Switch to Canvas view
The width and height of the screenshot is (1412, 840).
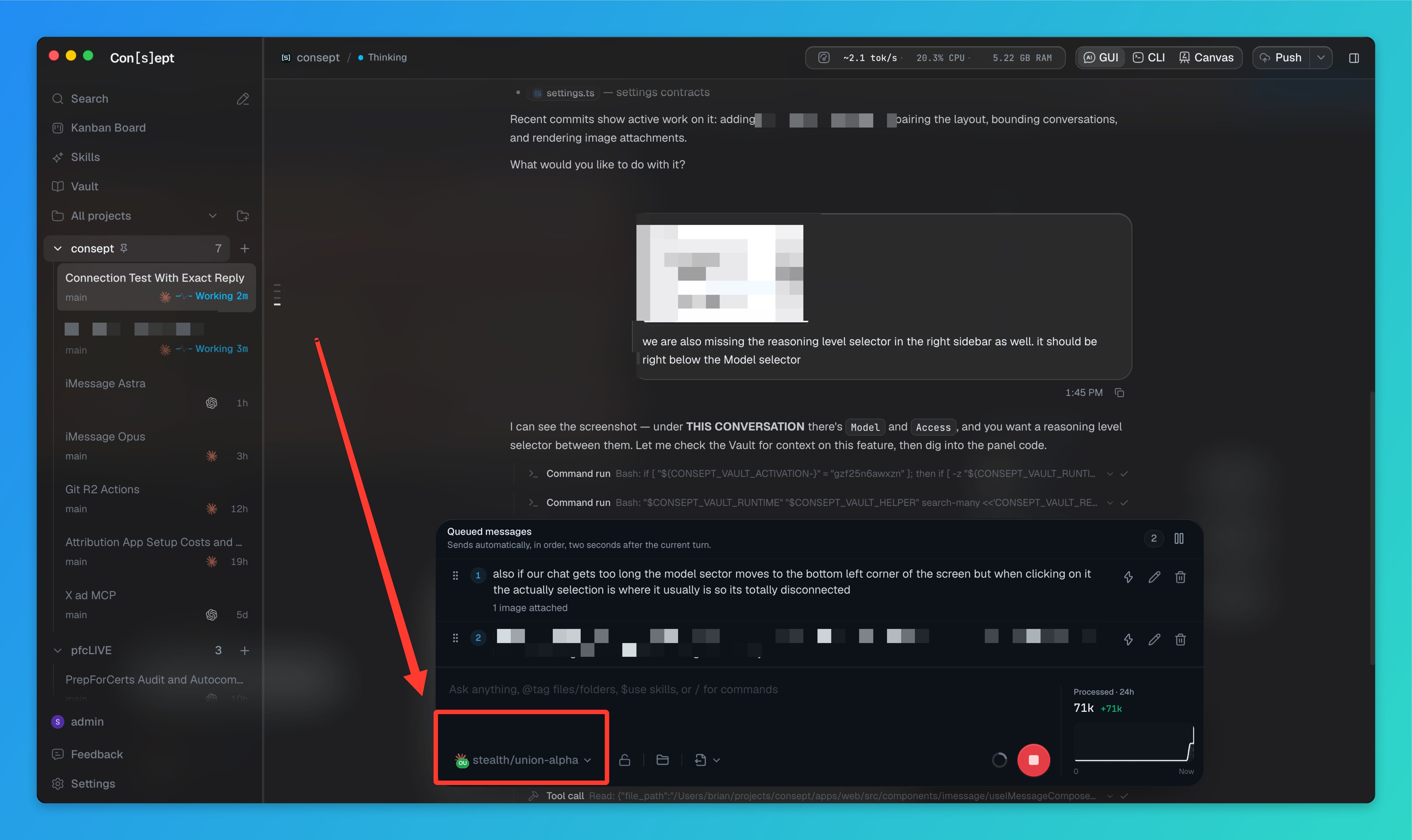[1206, 58]
